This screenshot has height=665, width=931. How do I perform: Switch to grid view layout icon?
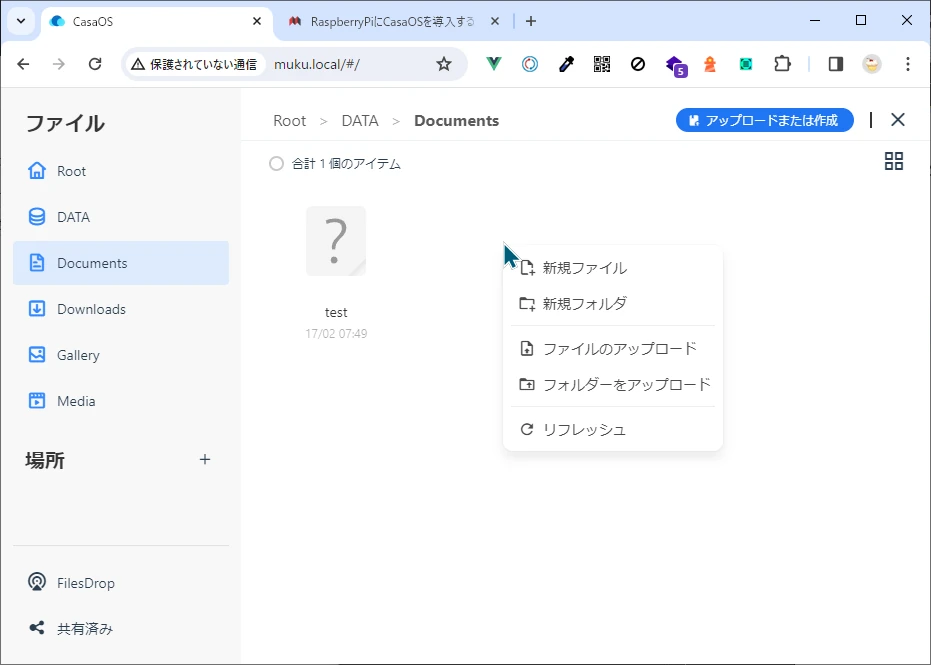(894, 161)
